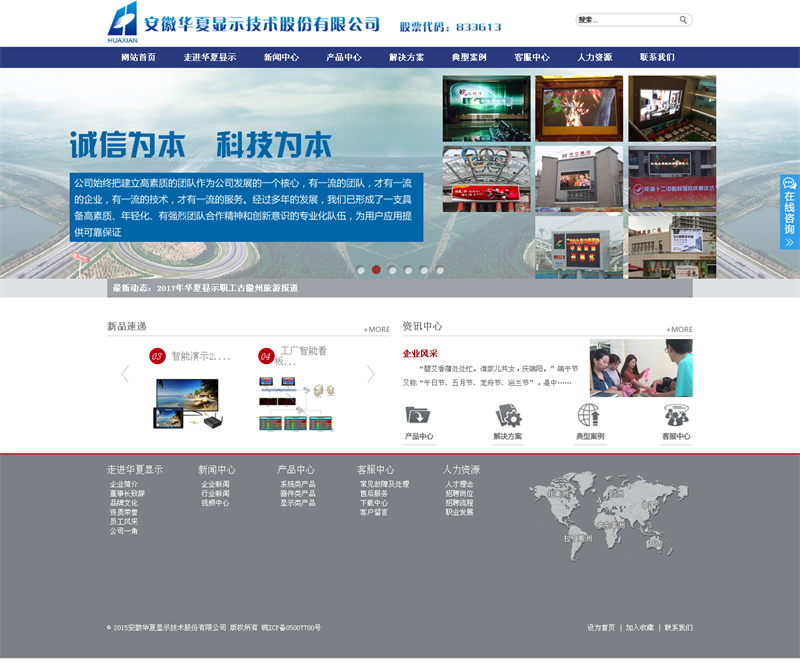Open 网站首页 in the navigation bar

pyautogui.click(x=138, y=57)
